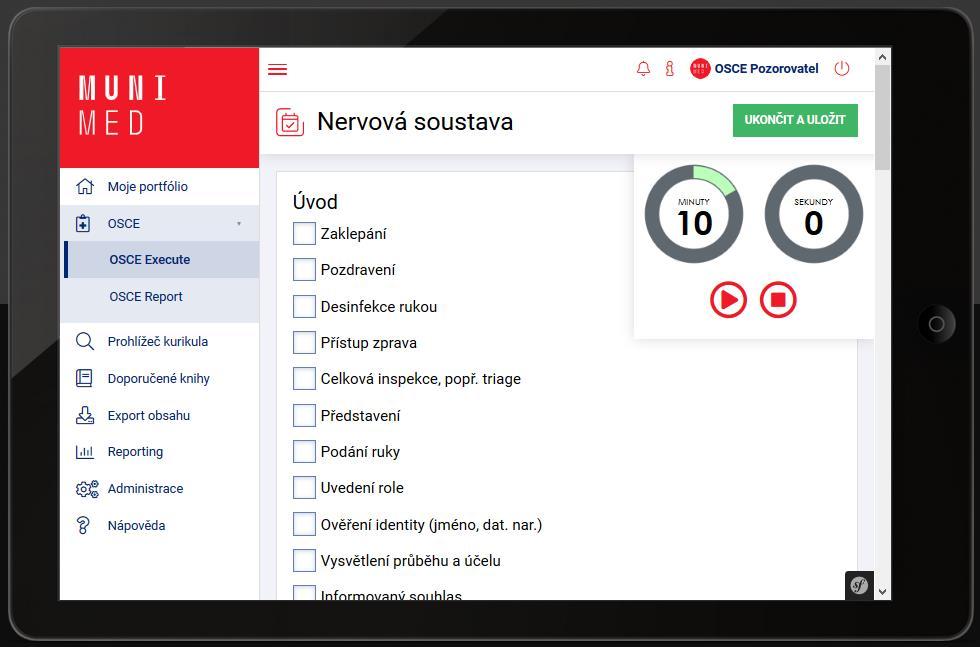
Task: Start the timer with play button
Action: click(729, 300)
